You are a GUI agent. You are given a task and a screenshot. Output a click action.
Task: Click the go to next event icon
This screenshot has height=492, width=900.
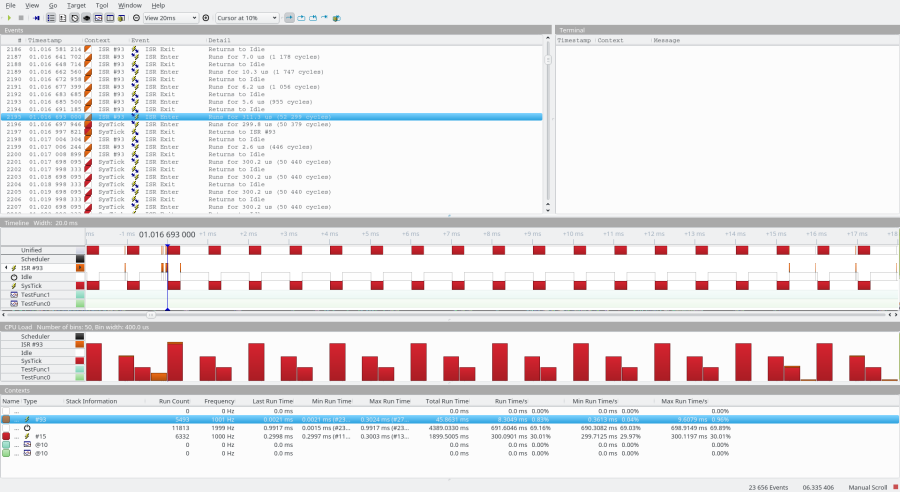[313, 18]
